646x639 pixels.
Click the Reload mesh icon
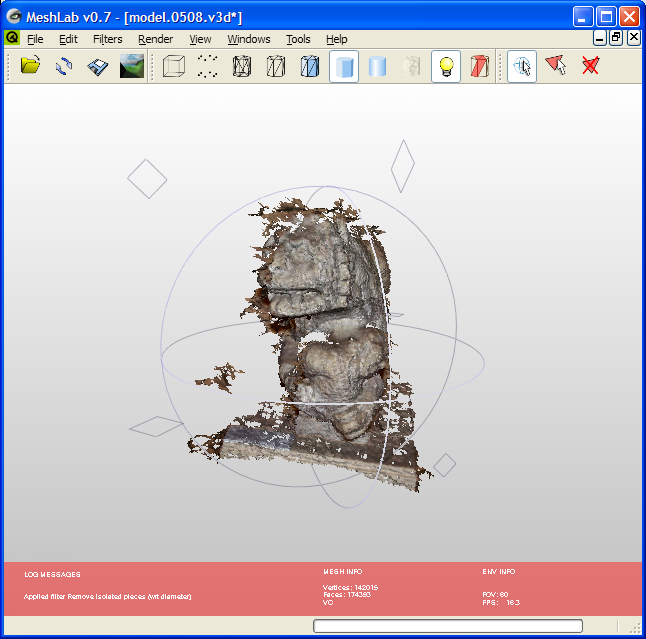(x=64, y=67)
